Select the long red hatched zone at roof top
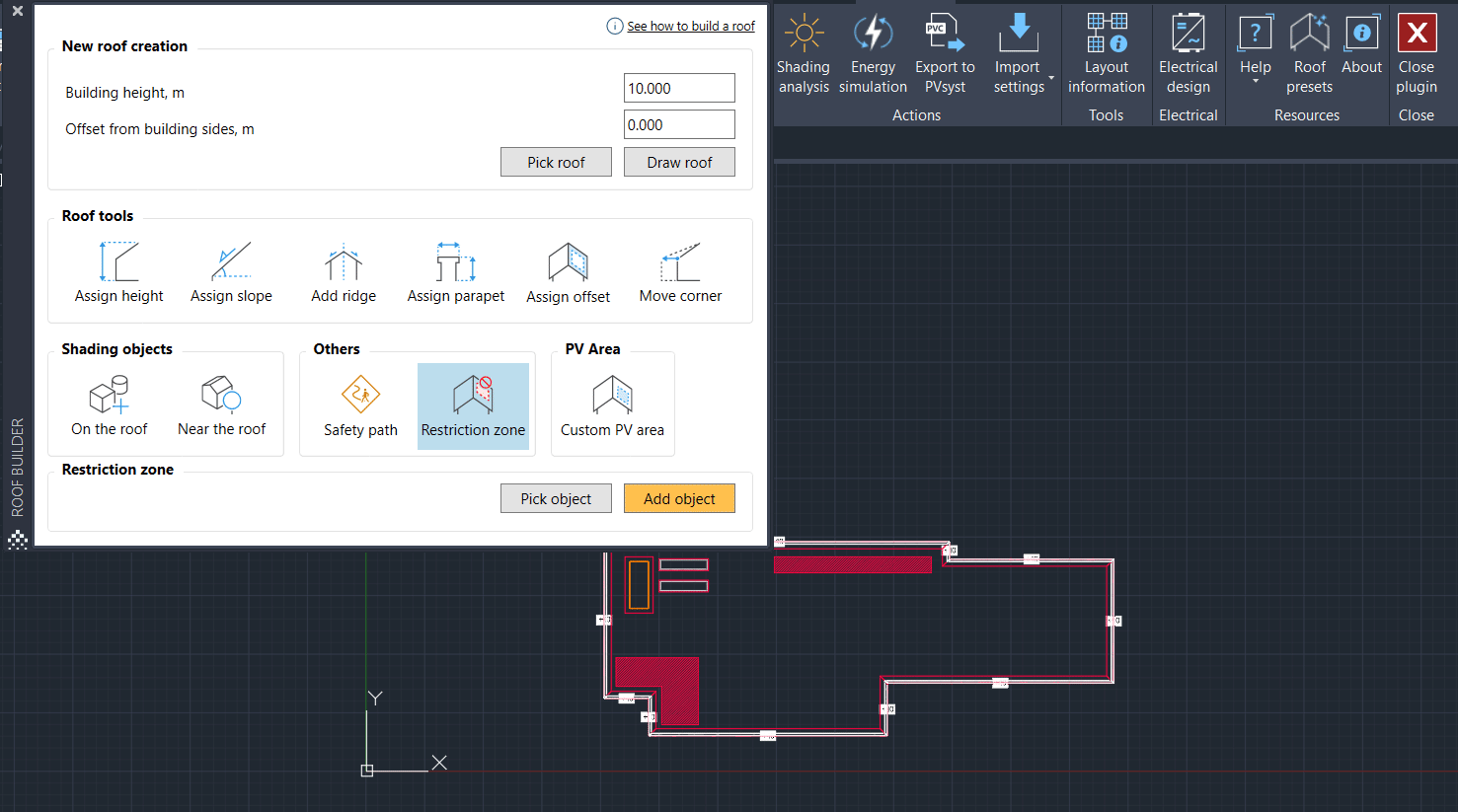The image size is (1458, 812). pos(853,564)
